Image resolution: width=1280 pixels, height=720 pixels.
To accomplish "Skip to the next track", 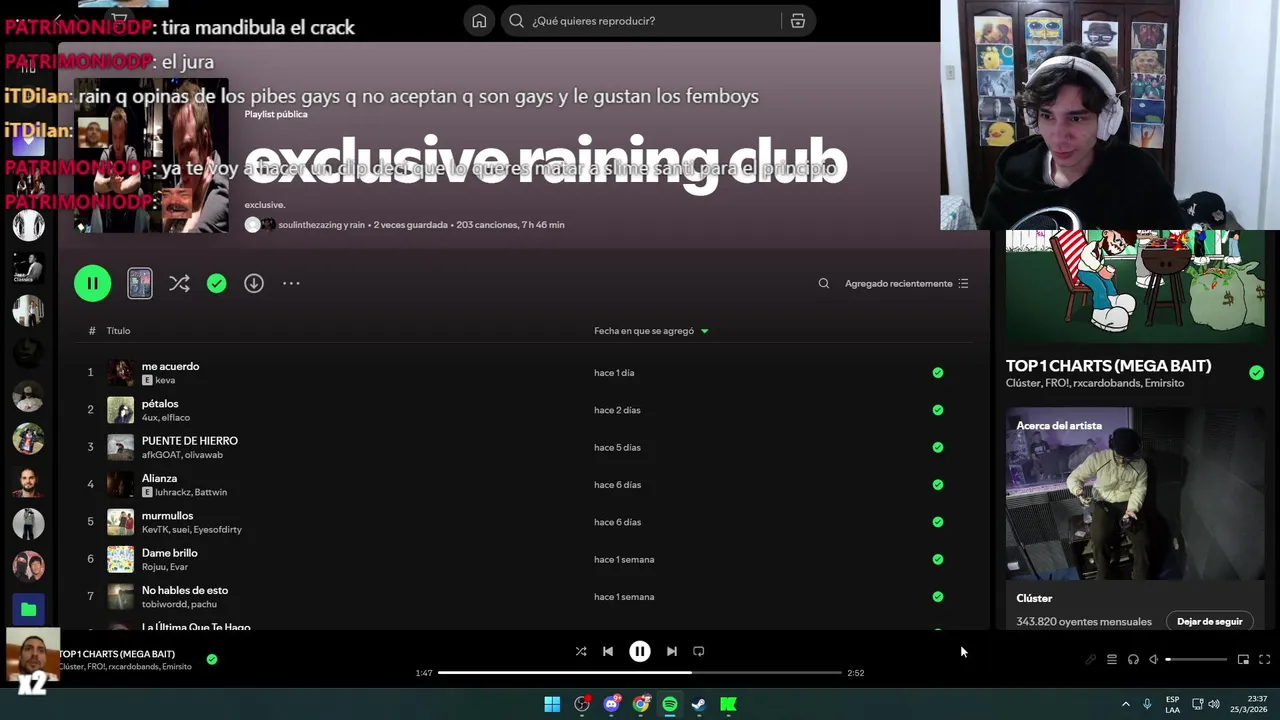I will (x=672, y=651).
